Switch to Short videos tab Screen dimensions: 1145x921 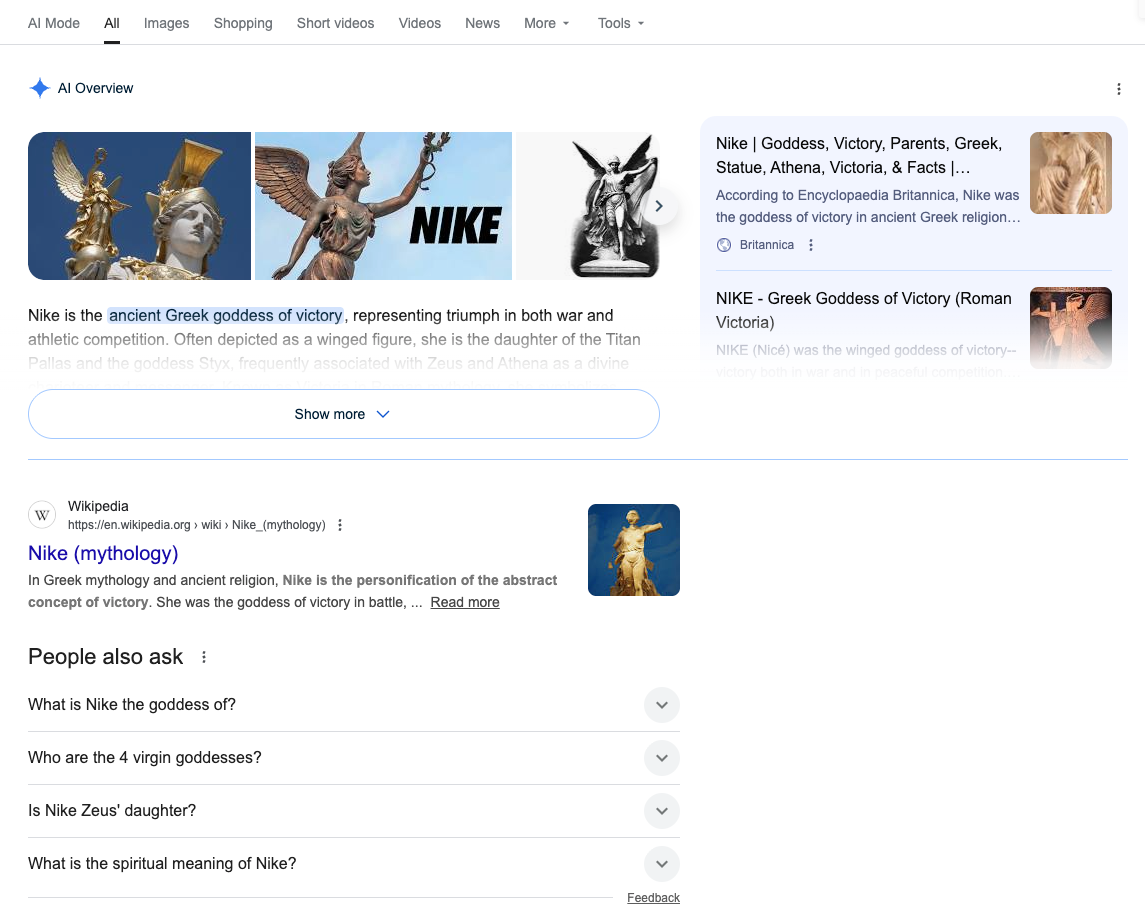pyautogui.click(x=335, y=23)
